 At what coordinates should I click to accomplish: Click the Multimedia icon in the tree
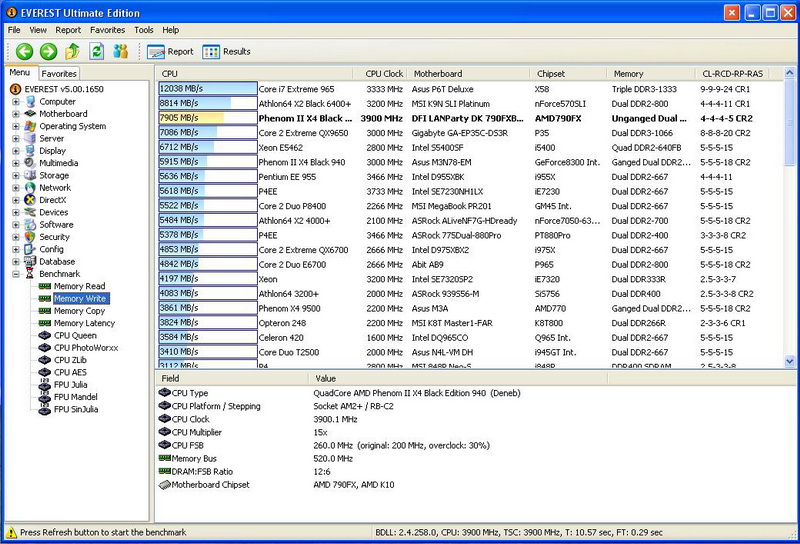pyautogui.click(x=31, y=163)
